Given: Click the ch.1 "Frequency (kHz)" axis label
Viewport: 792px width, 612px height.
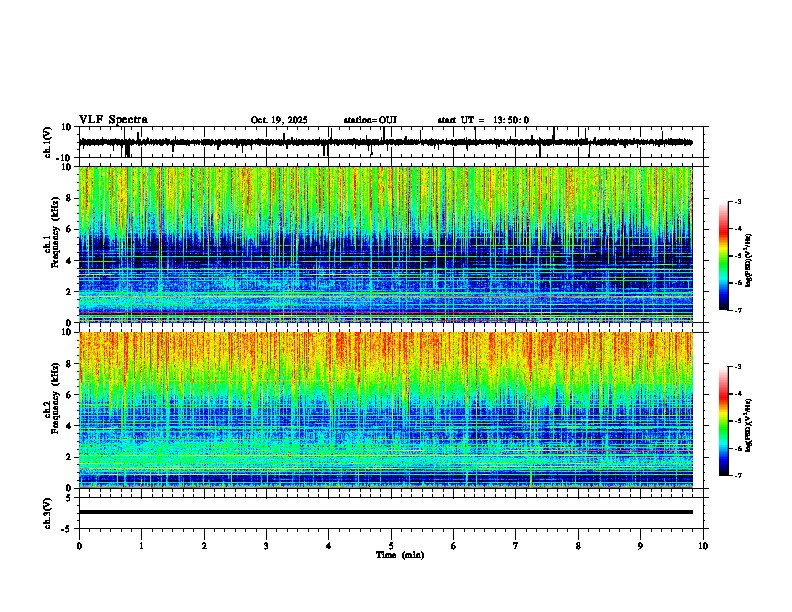Looking at the screenshot, I should 55,232.
